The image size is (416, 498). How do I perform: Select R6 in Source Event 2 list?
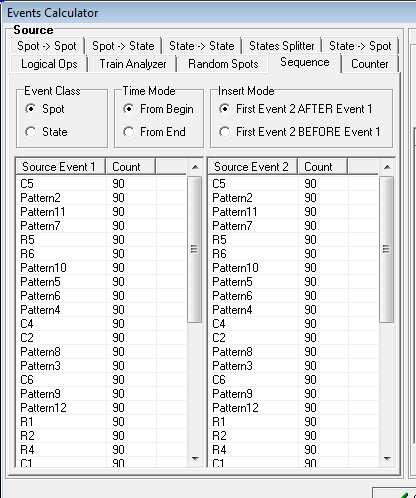293,254
